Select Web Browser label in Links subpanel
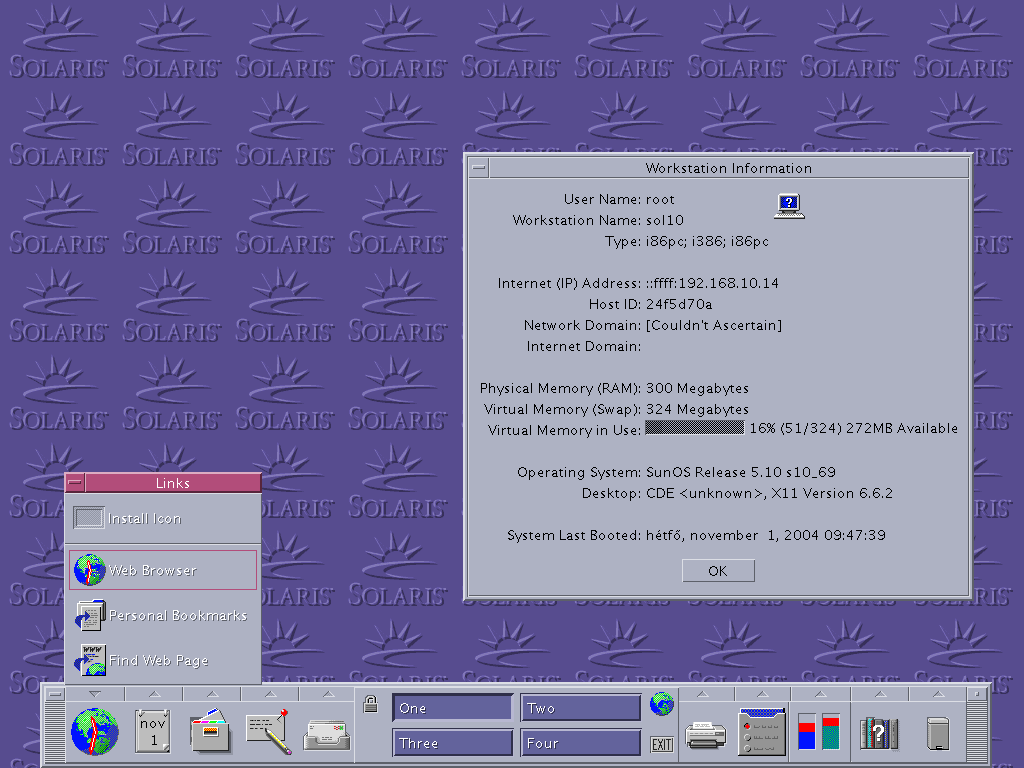1024x768 pixels. tap(152, 570)
